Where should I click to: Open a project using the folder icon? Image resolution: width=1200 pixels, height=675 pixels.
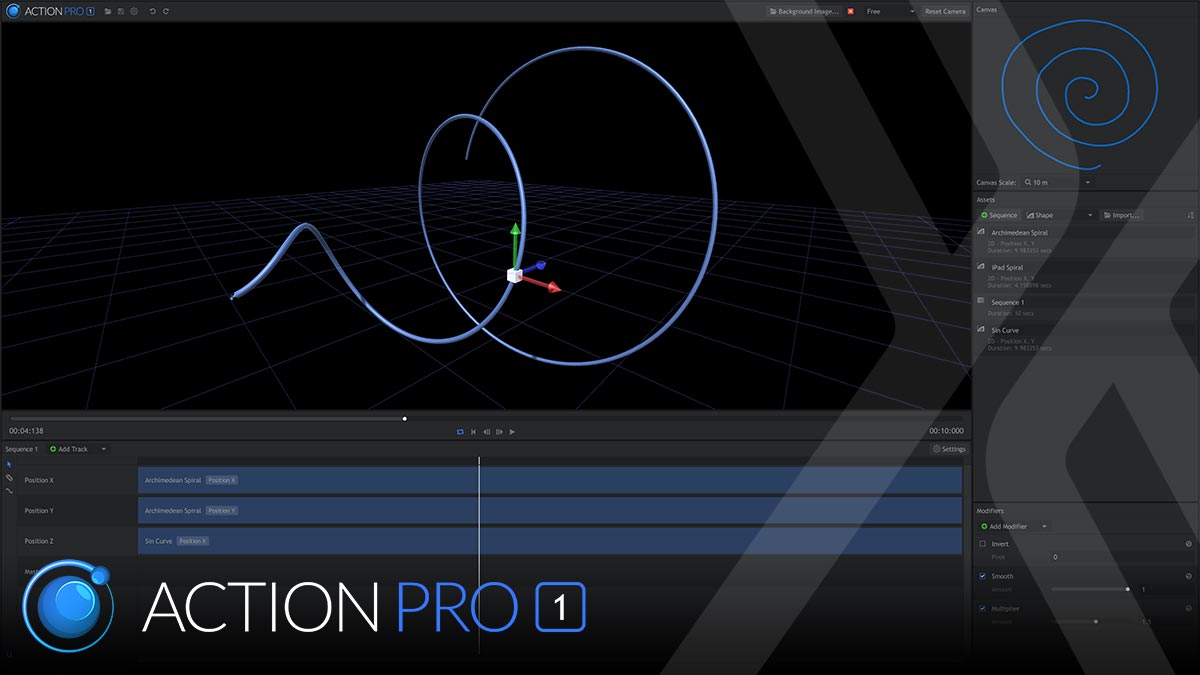point(108,11)
